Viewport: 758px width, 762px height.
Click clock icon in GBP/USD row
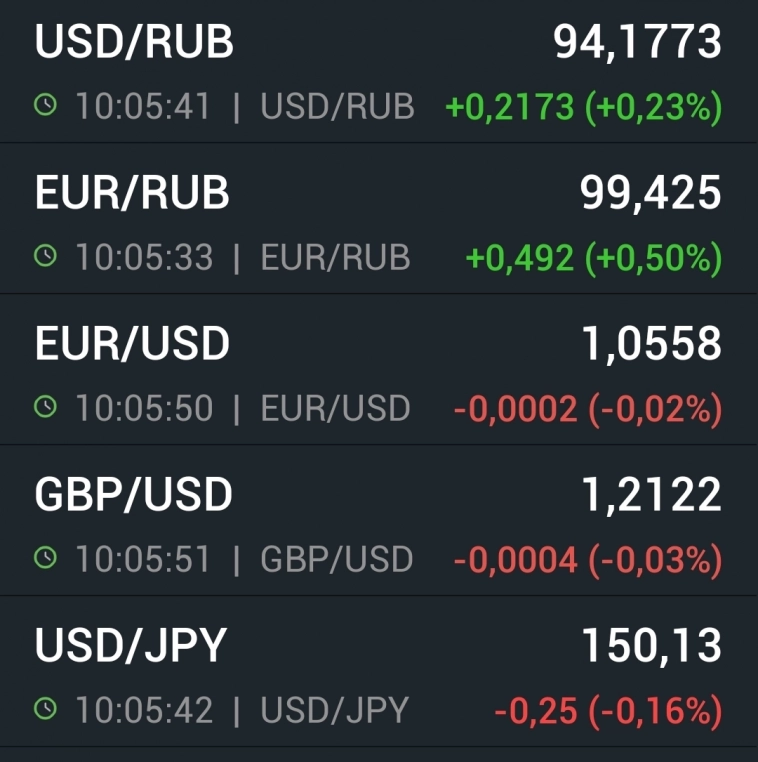click(x=45, y=559)
